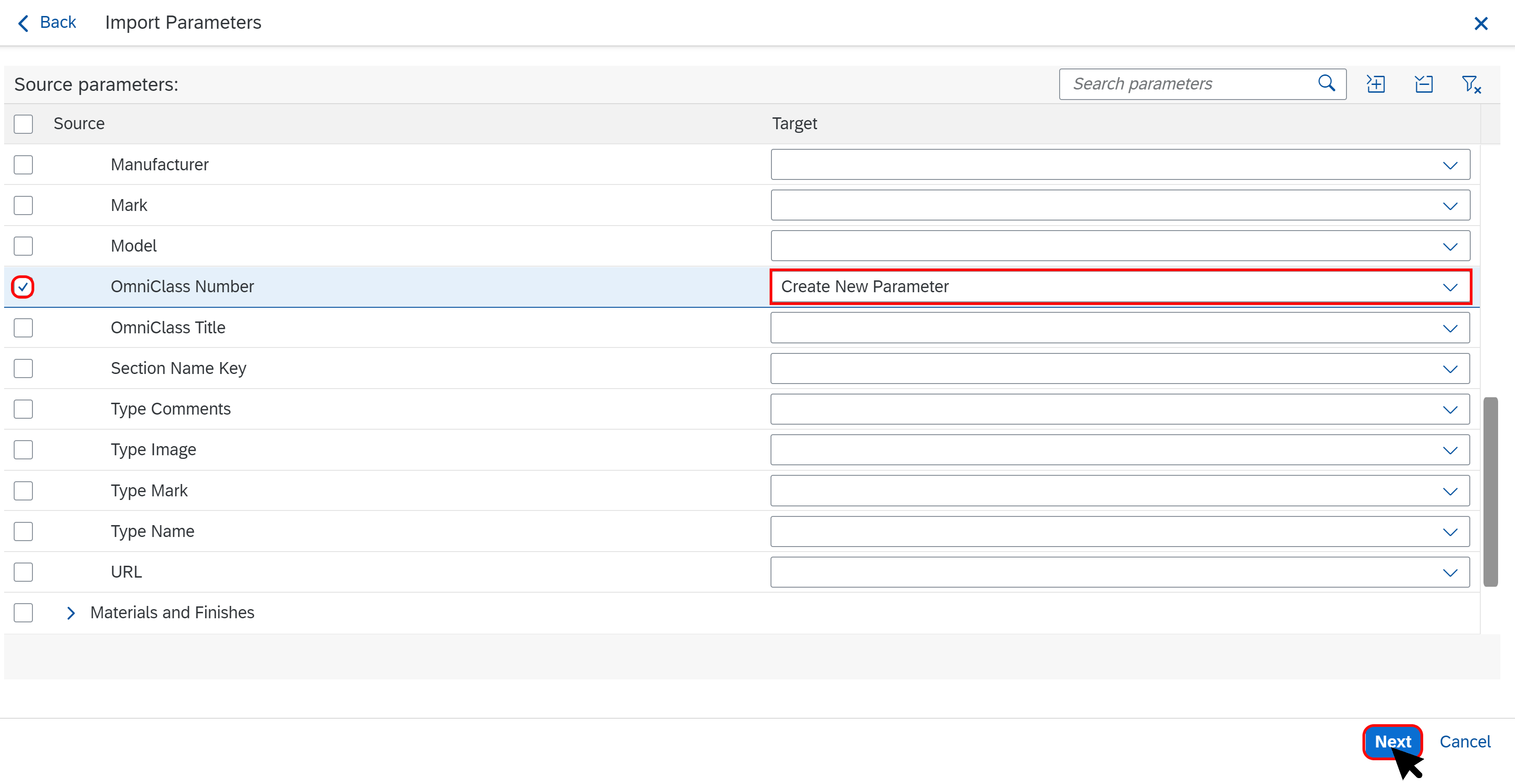1515x784 pixels.
Task: Check the Mark row checkbox
Action: point(24,205)
